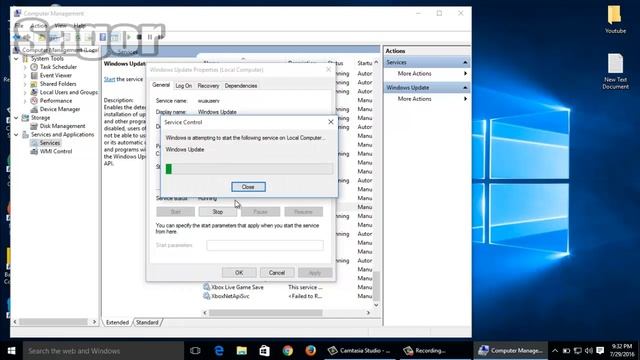This screenshot has height=360, width=640.
Task: Open the File menu
Action: point(19,26)
